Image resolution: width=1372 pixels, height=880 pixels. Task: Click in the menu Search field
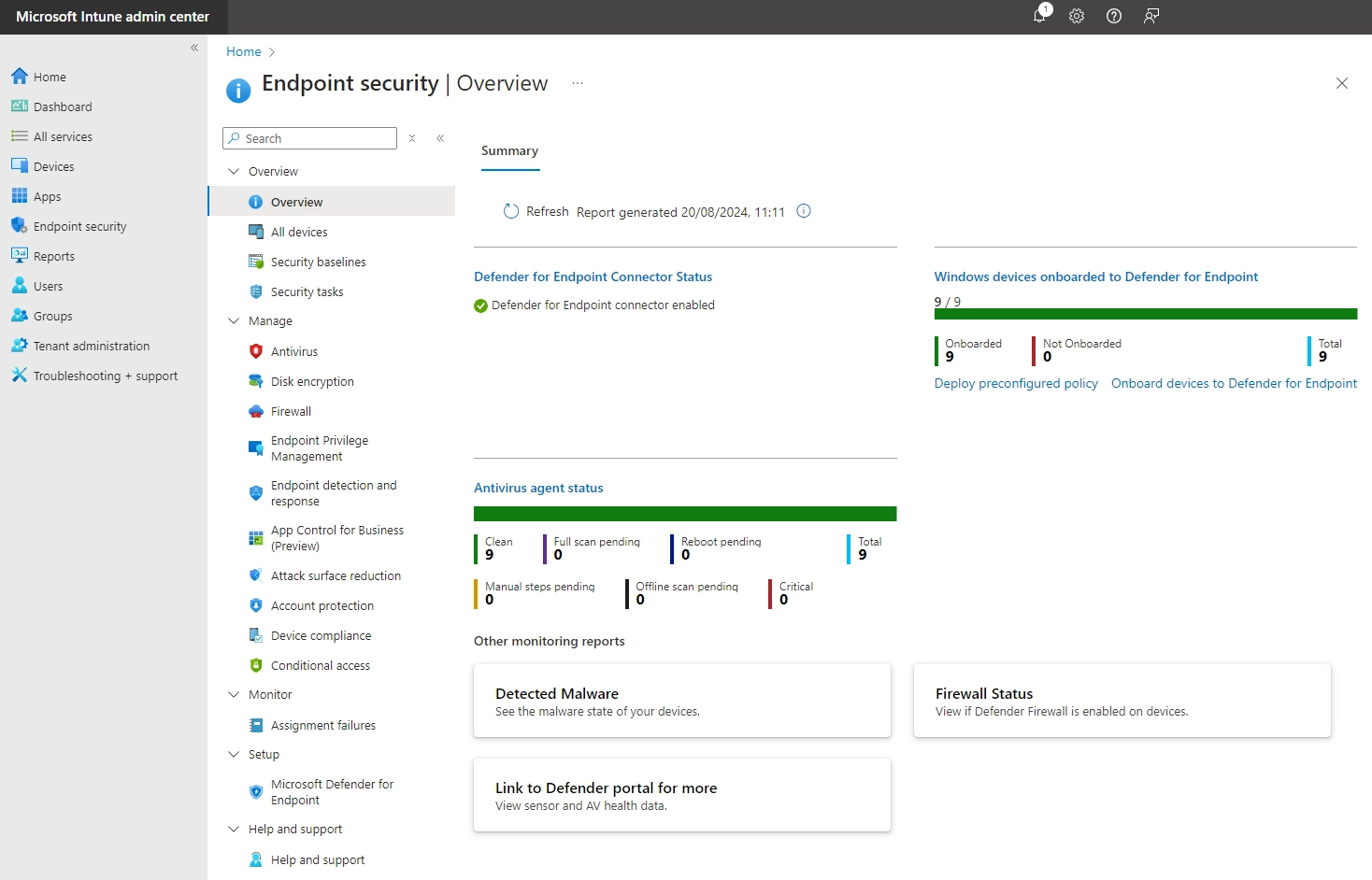tap(309, 138)
